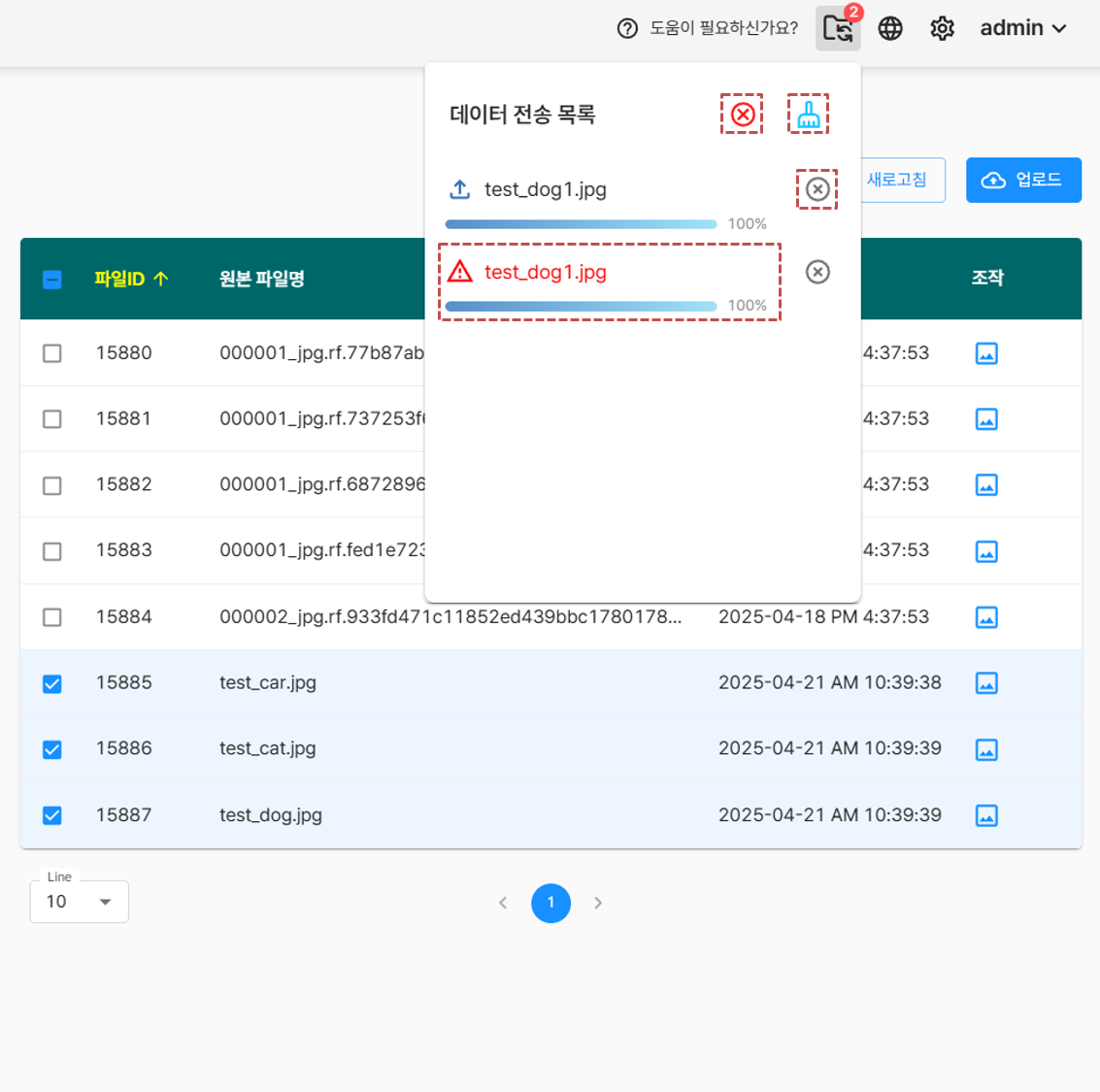The image size is (1100, 1092).
Task: Click the red test_dog1.jpg file name
Action: point(545,272)
